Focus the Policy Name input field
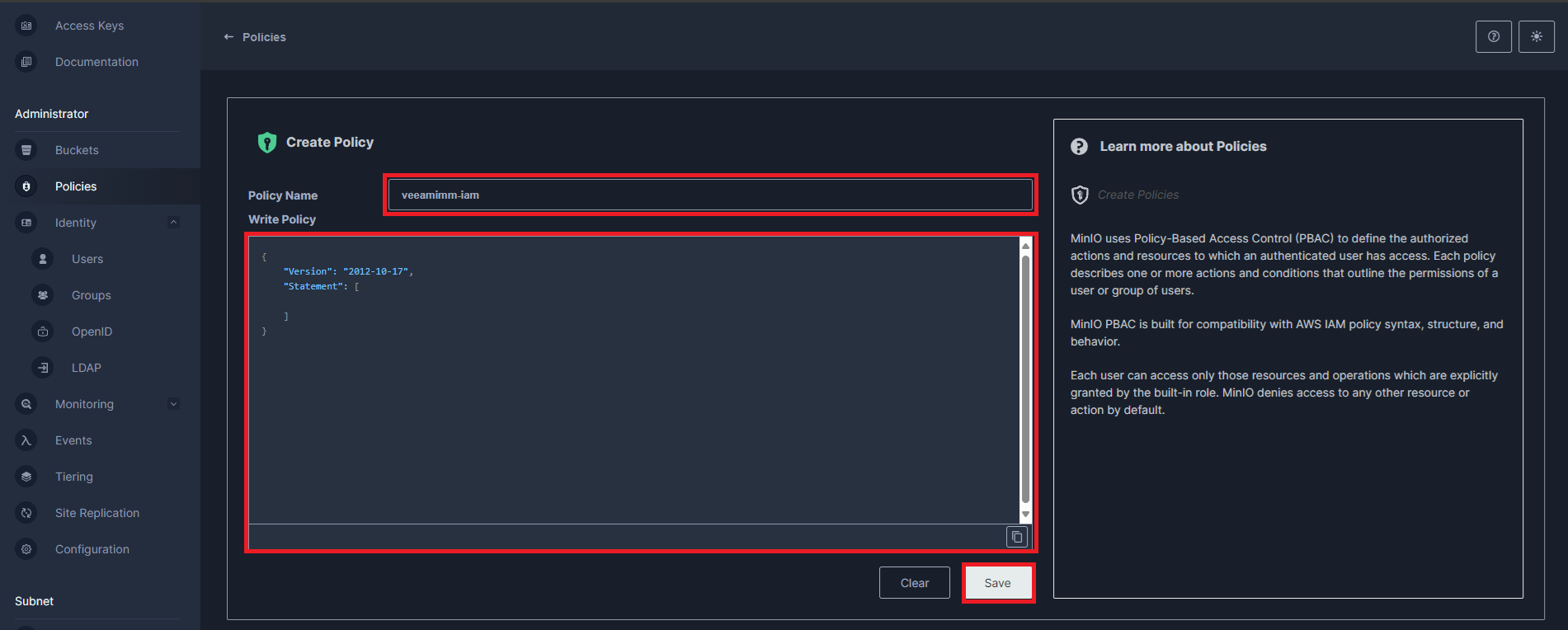This screenshot has width=1568, height=630. [710, 195]
